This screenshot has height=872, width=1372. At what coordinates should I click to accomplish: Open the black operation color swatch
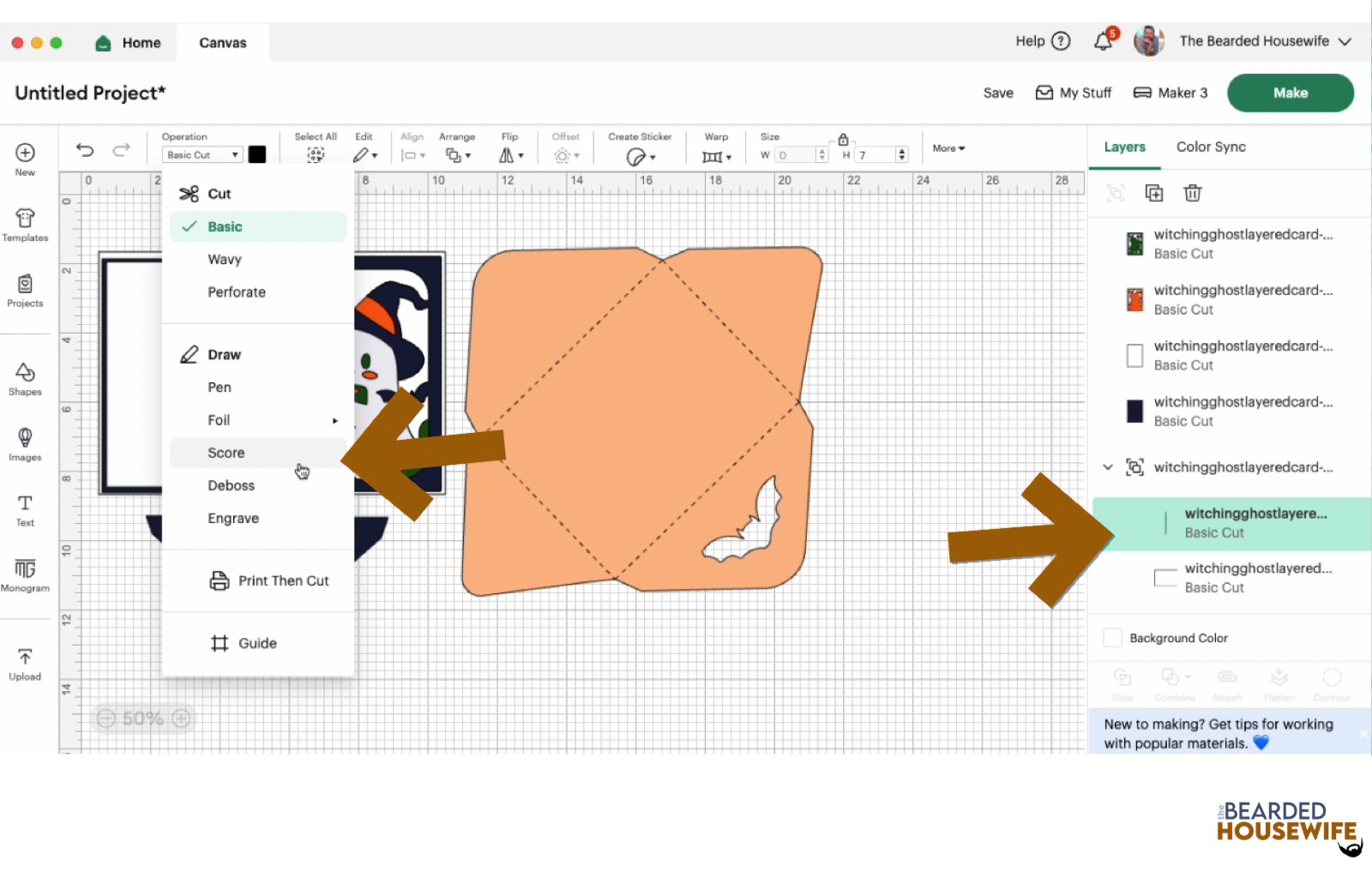tap(257, 154)
